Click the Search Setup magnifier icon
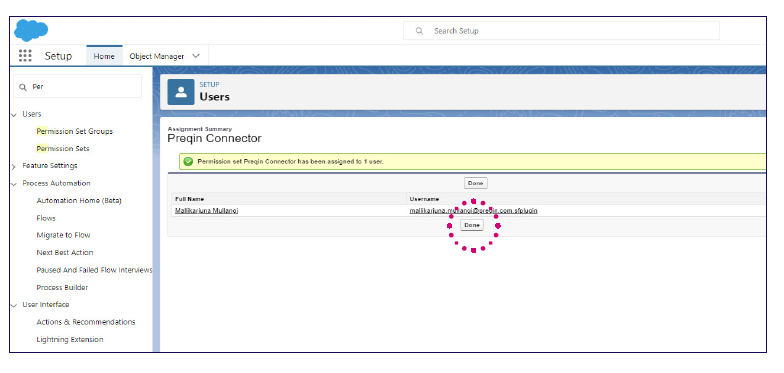This screenshot has height=373, width=784. (x=420, y=31)
